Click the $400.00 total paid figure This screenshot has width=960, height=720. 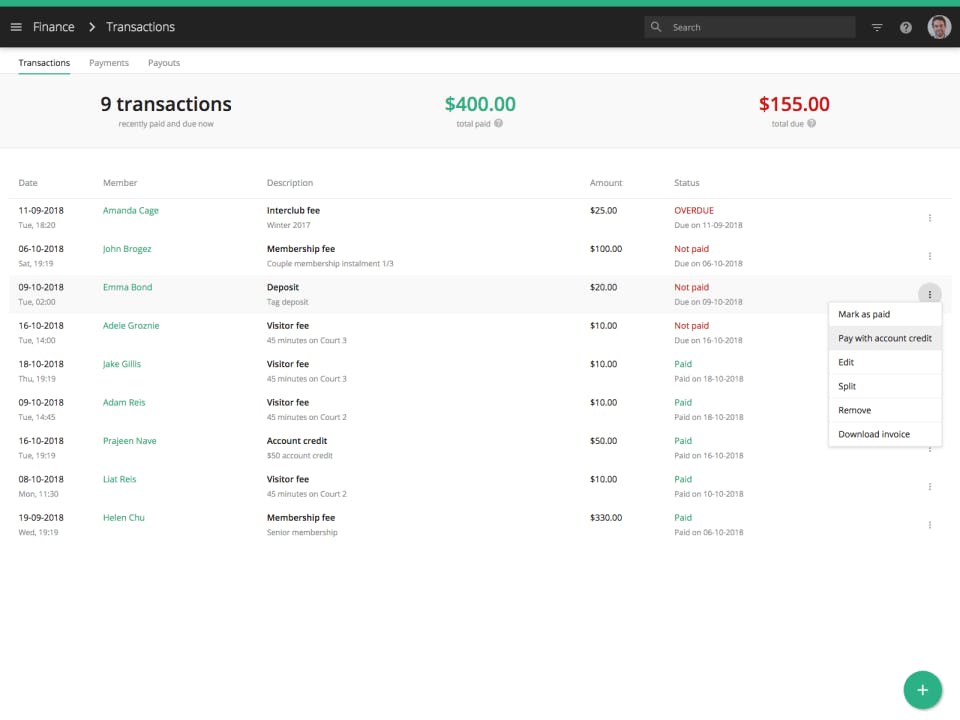pyautogui.click(x=480, y=104)
